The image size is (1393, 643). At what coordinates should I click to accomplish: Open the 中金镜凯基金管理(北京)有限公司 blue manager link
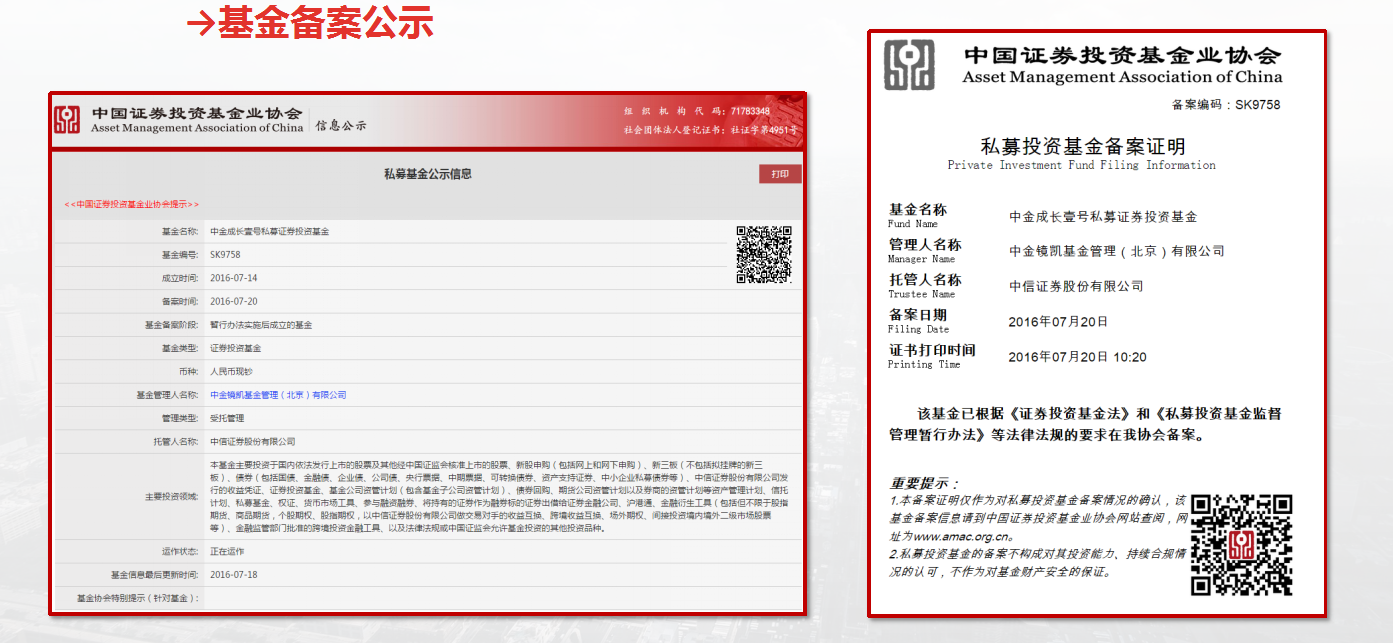coord(278,395)
